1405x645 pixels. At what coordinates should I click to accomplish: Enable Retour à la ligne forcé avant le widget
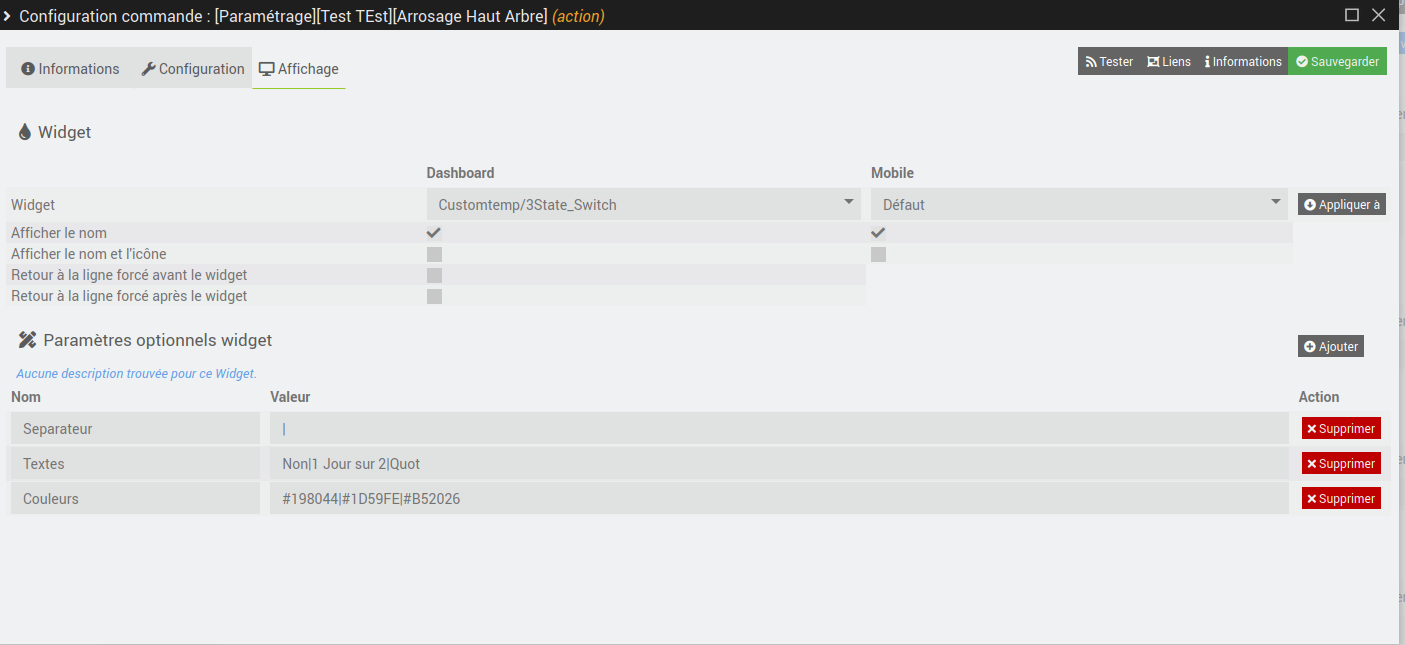pyautogui.click(x=434, y=275)
